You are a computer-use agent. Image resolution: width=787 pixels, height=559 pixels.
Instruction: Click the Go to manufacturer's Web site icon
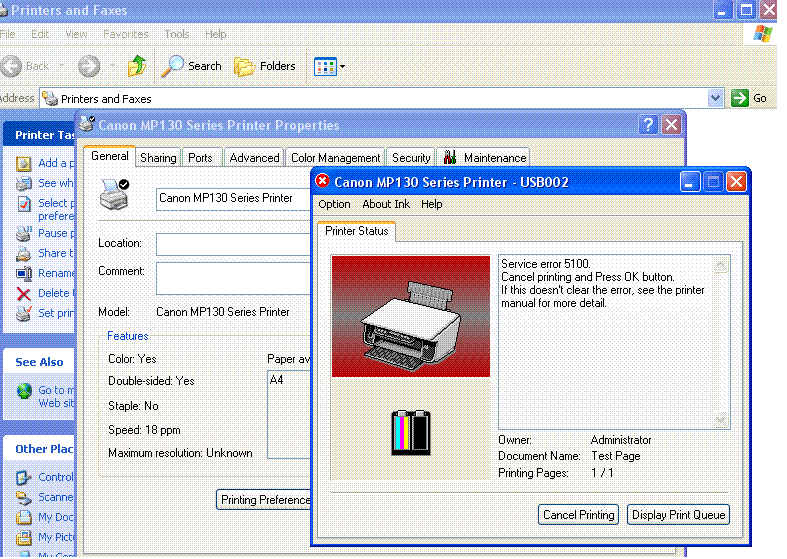pyautogui.click(x=24, y=391)
